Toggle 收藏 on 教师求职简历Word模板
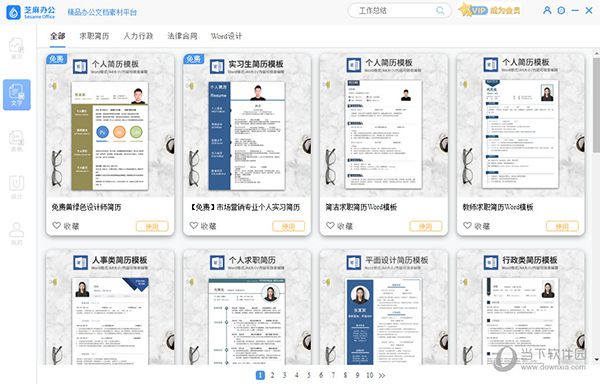 (476, 226)
